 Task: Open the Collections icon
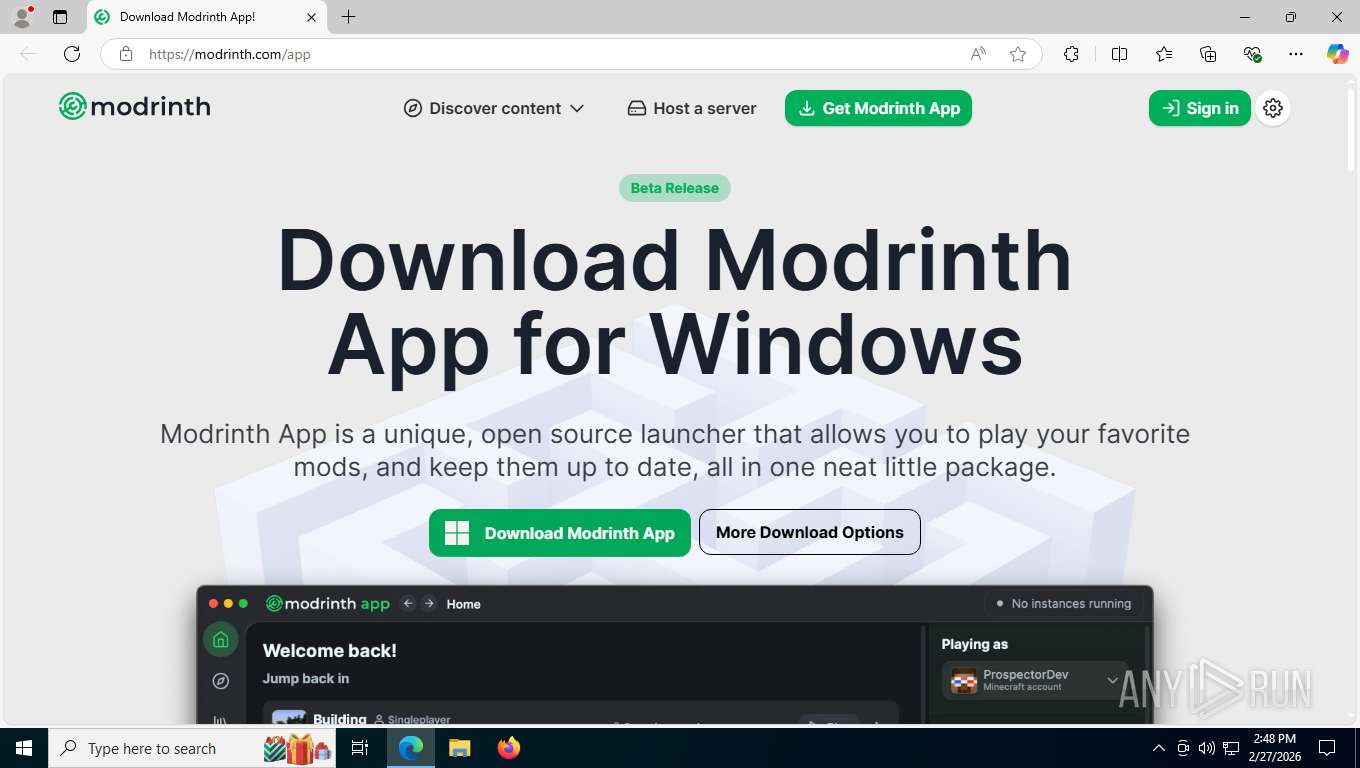coord(1208,54)
